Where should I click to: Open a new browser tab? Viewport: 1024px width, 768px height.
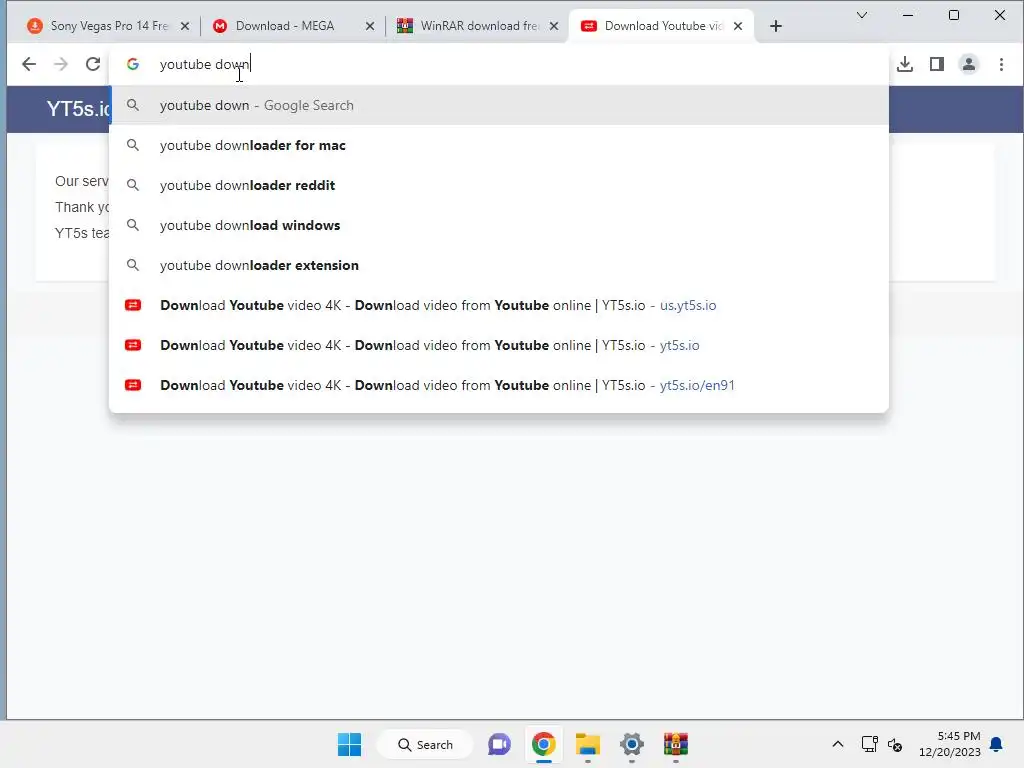776,26
